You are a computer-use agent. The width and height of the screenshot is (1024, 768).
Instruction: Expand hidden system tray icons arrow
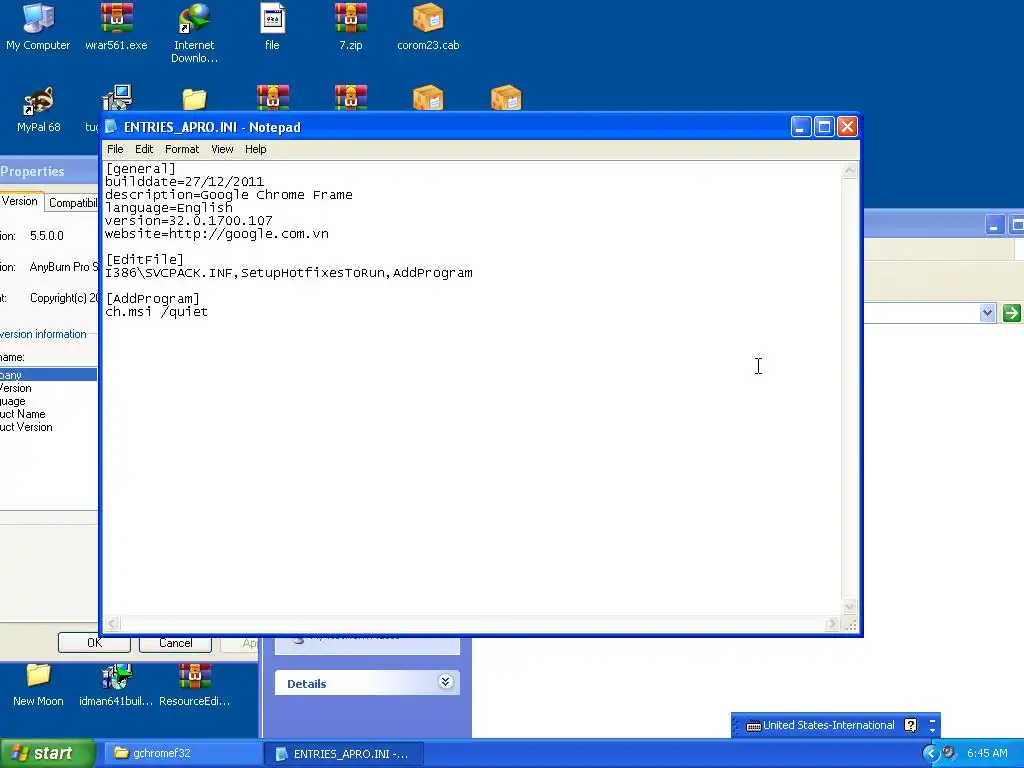pos(930,753)
